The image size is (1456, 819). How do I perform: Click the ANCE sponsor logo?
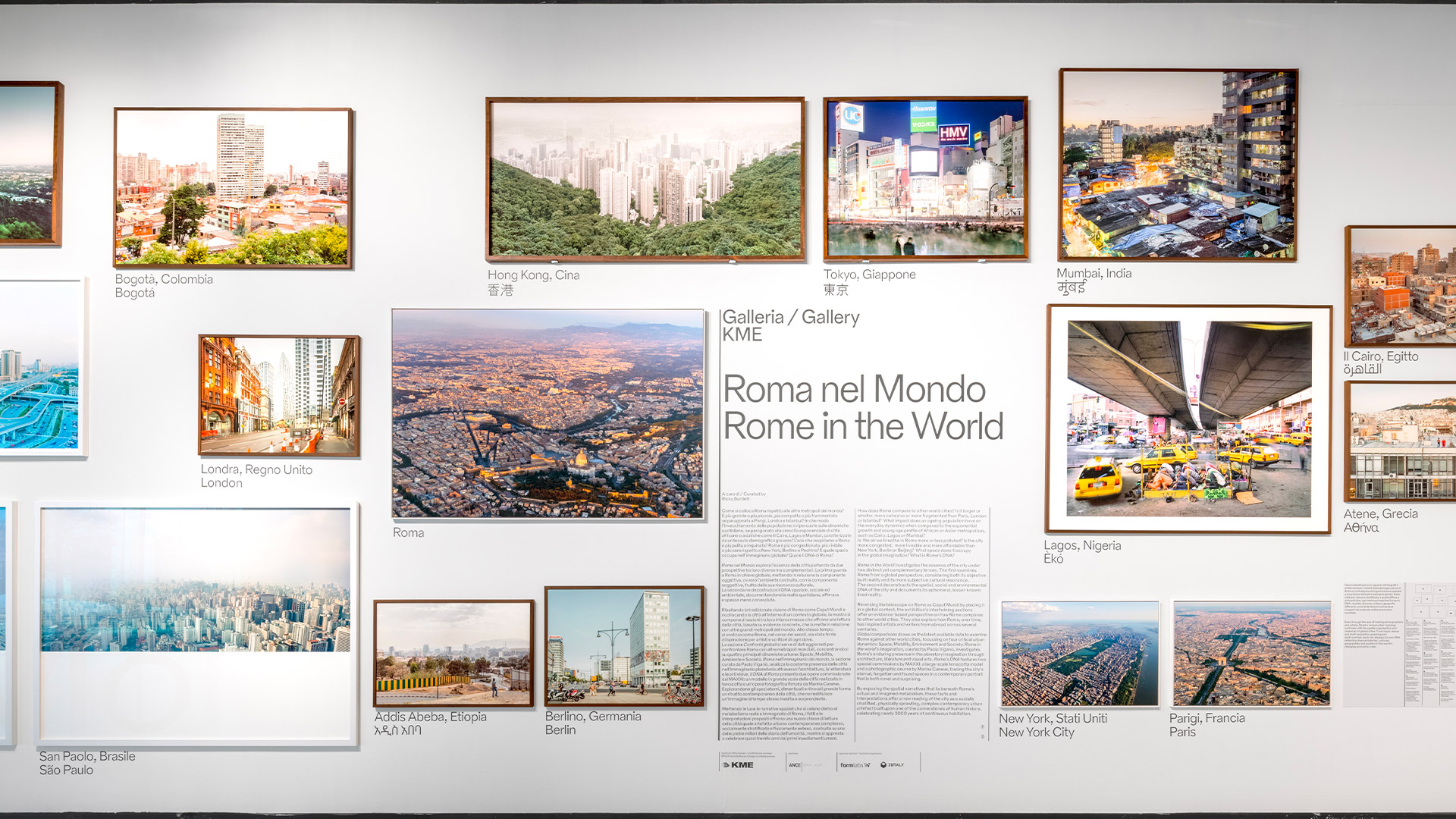point(795,764)
